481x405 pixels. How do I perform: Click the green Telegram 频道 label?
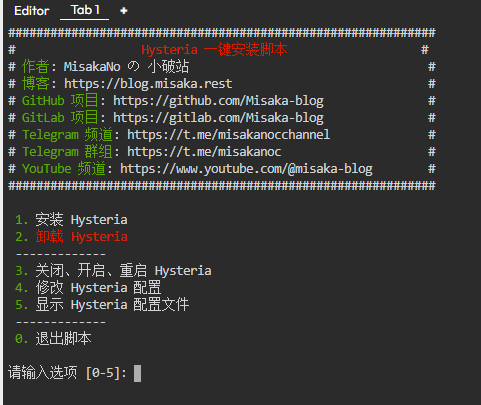click(x=68, y=135)
